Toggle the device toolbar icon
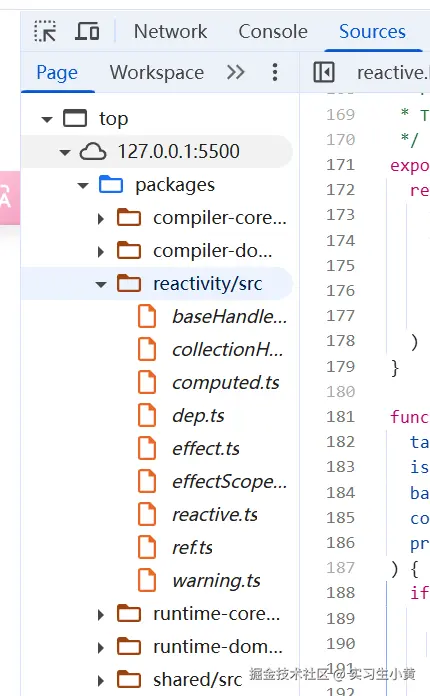Image resolution: width=430 pixels, height=696 pixels. (x=87, y=32)
